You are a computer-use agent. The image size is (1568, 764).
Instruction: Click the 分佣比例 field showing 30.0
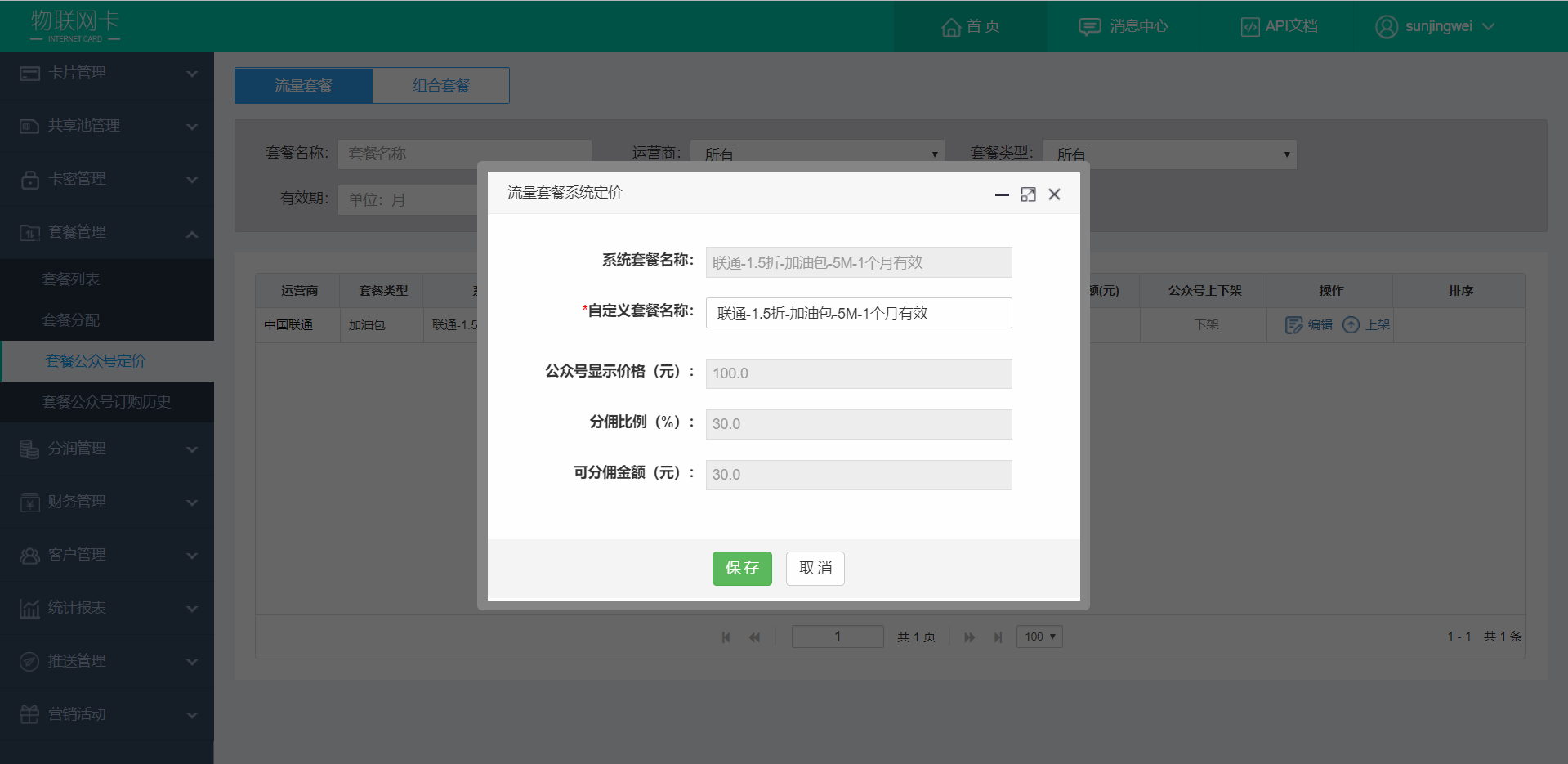click(859, 424)
